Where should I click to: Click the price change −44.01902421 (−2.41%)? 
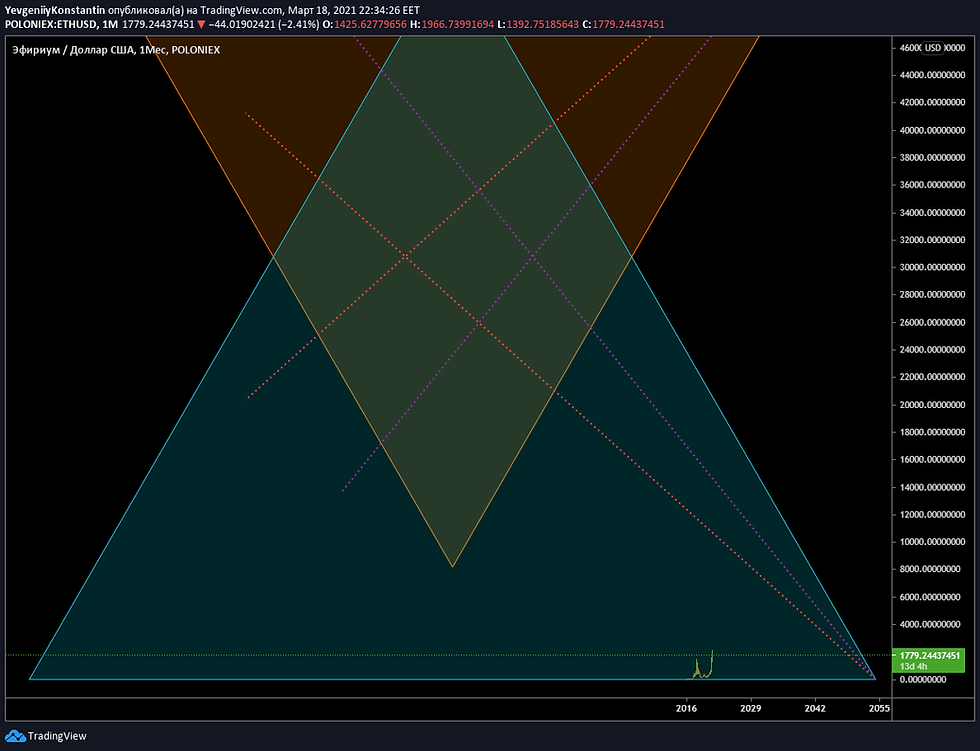(x=264, y=24)
